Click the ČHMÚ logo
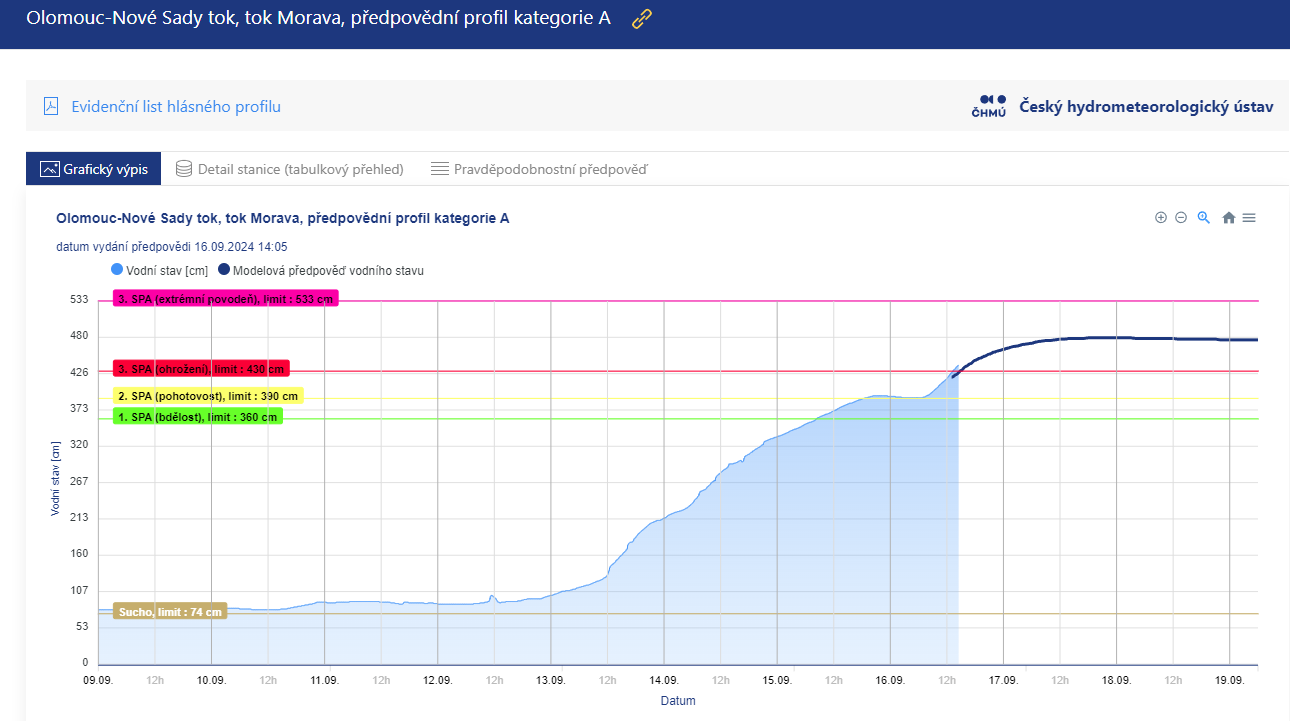 click(988, 106)
